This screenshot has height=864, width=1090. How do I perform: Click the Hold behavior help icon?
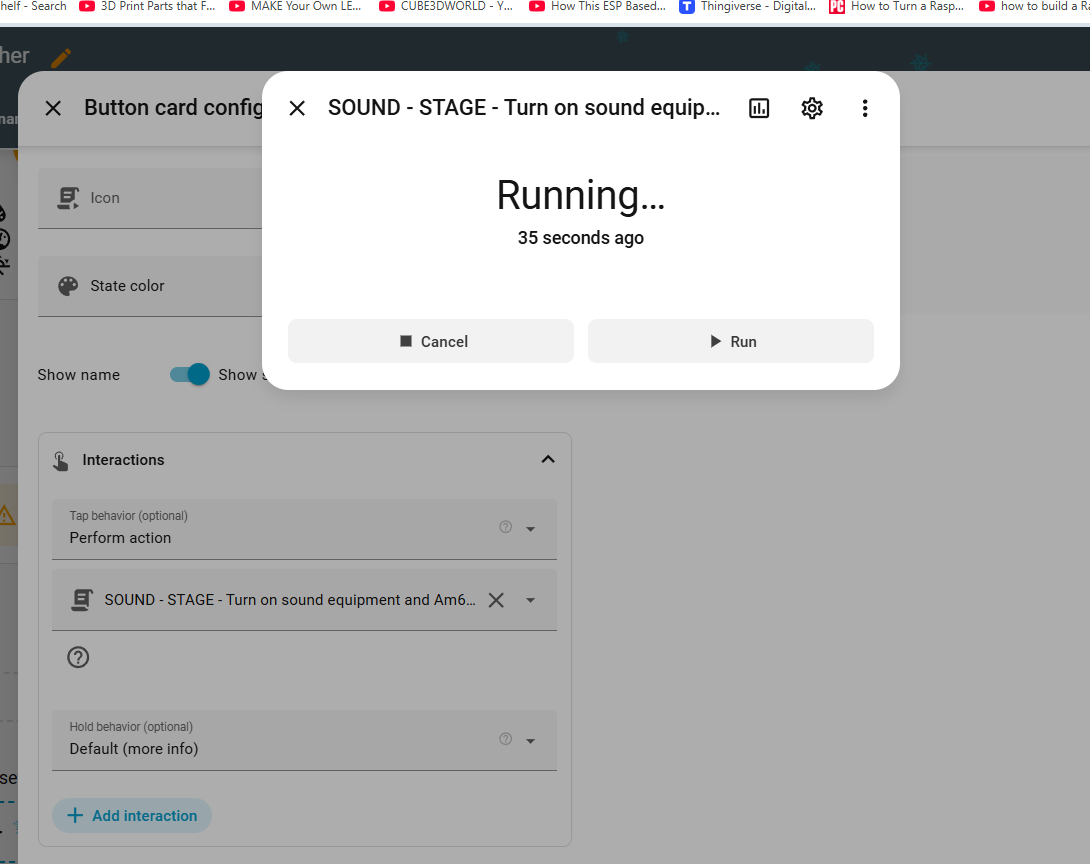pyautogui.click(x=505, y=739)
